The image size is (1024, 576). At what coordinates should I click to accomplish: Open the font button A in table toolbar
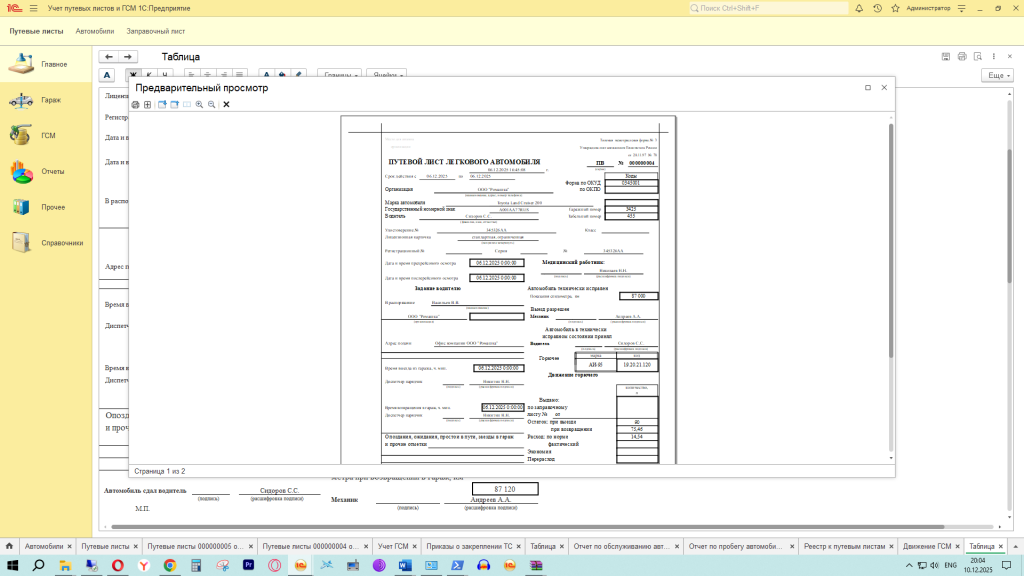(x=107, y=75)
